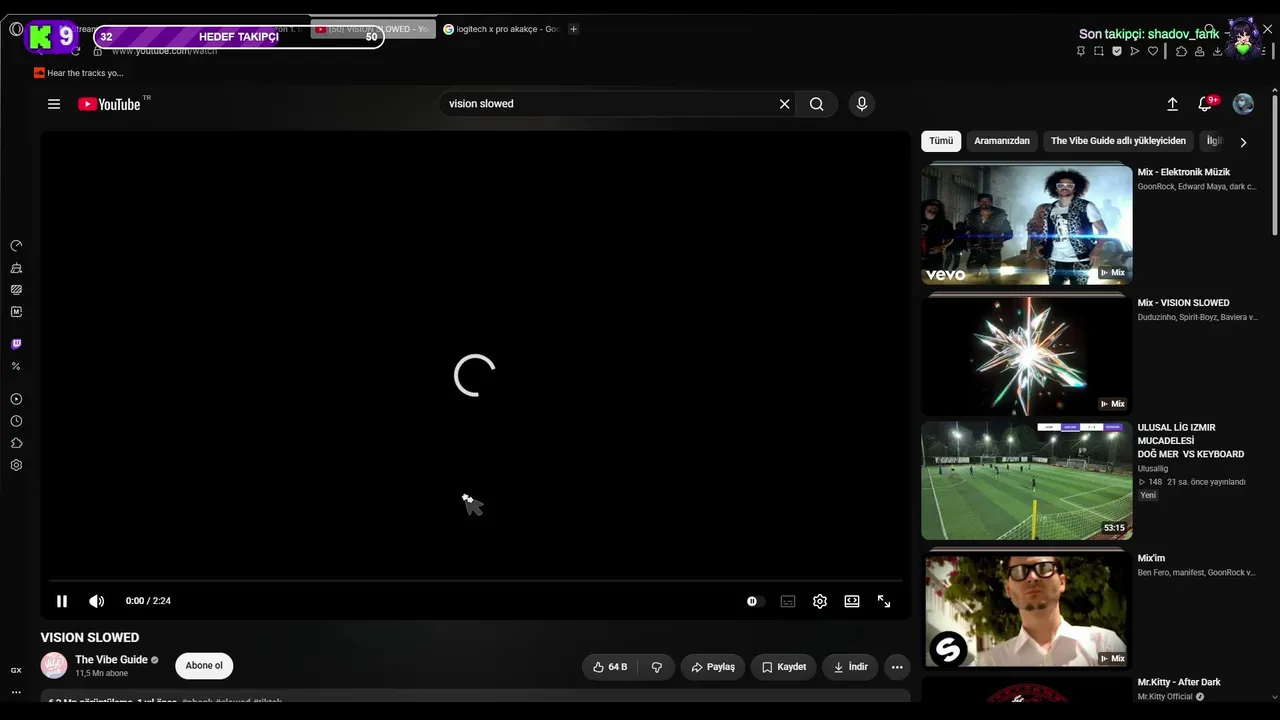Open the striped panel icon in the Opera sidebar
This screenshot has height=720, width=1280.
16,290
